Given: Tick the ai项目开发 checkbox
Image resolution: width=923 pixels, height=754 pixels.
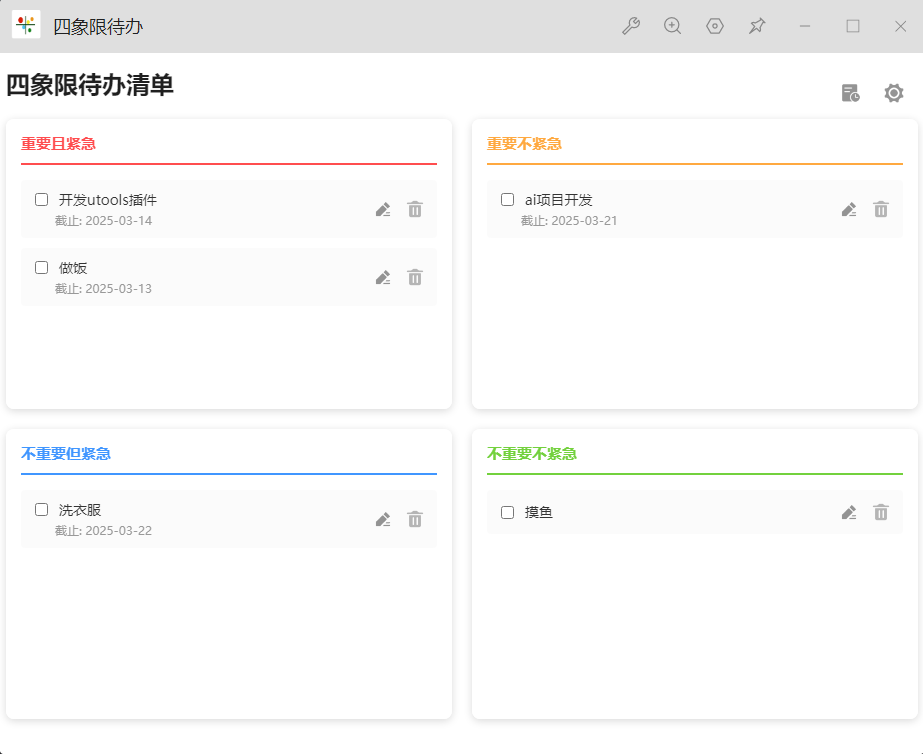Looking at the screenshot, I should tap(507, 200).
